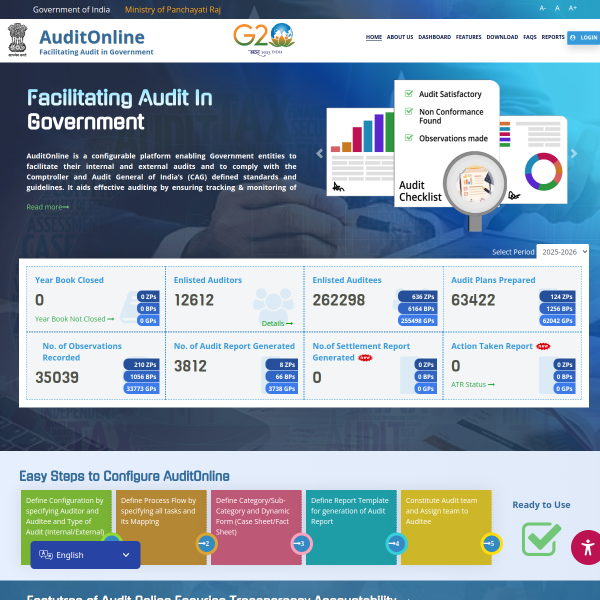Open the About Us menu item
The height and width of the screenshot is (600, 600).
pyautogui.click(x=400, y=37)
